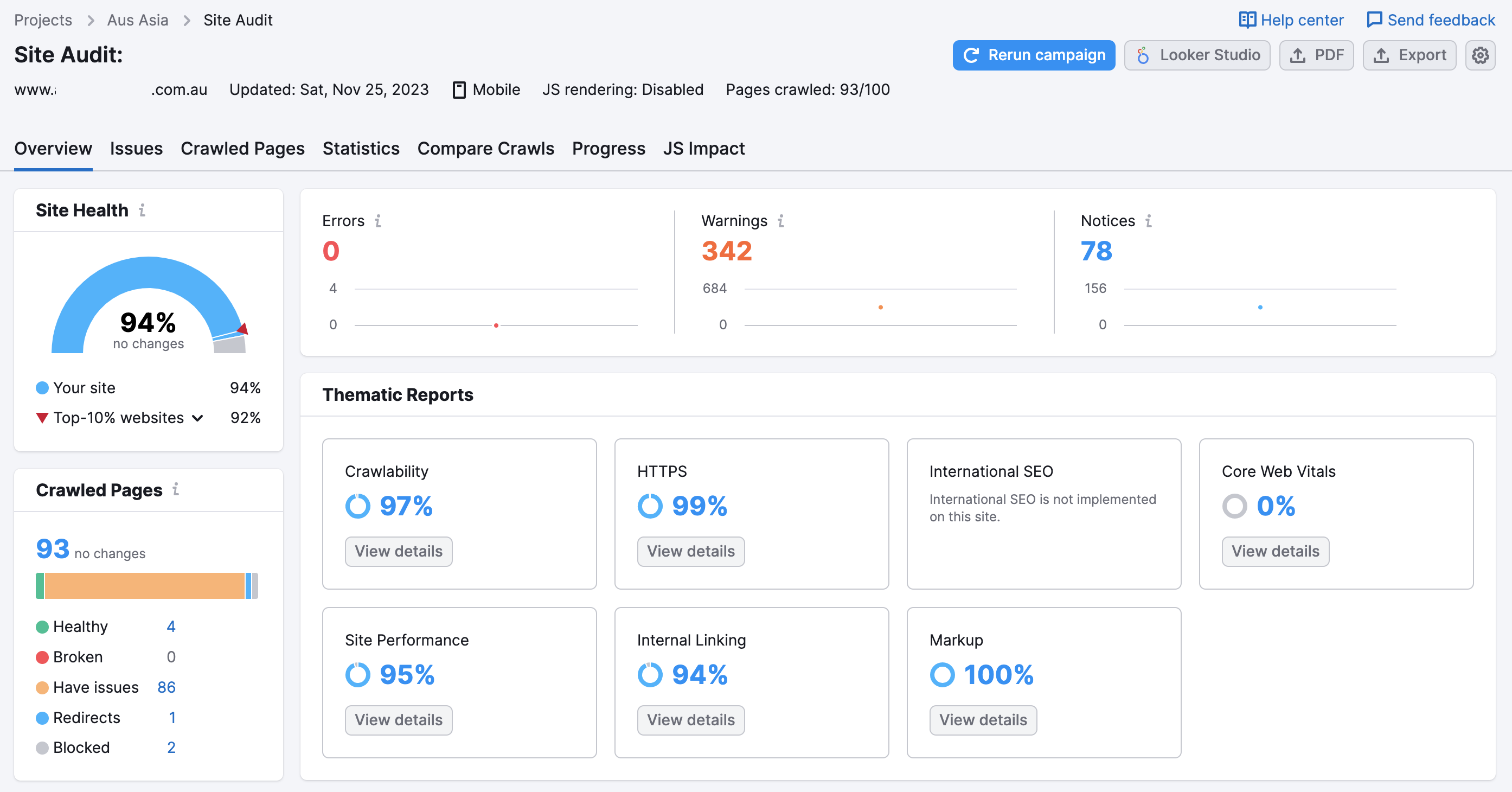Click the Rerun campaign button
The image size is (1512, 792).
tap(1034, 55)
